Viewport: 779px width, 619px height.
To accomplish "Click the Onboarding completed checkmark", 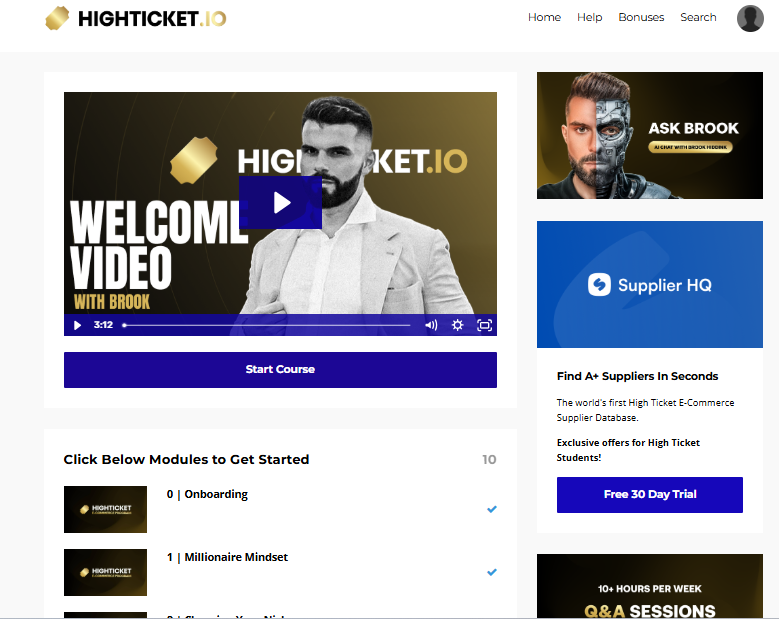I will 492,509.
